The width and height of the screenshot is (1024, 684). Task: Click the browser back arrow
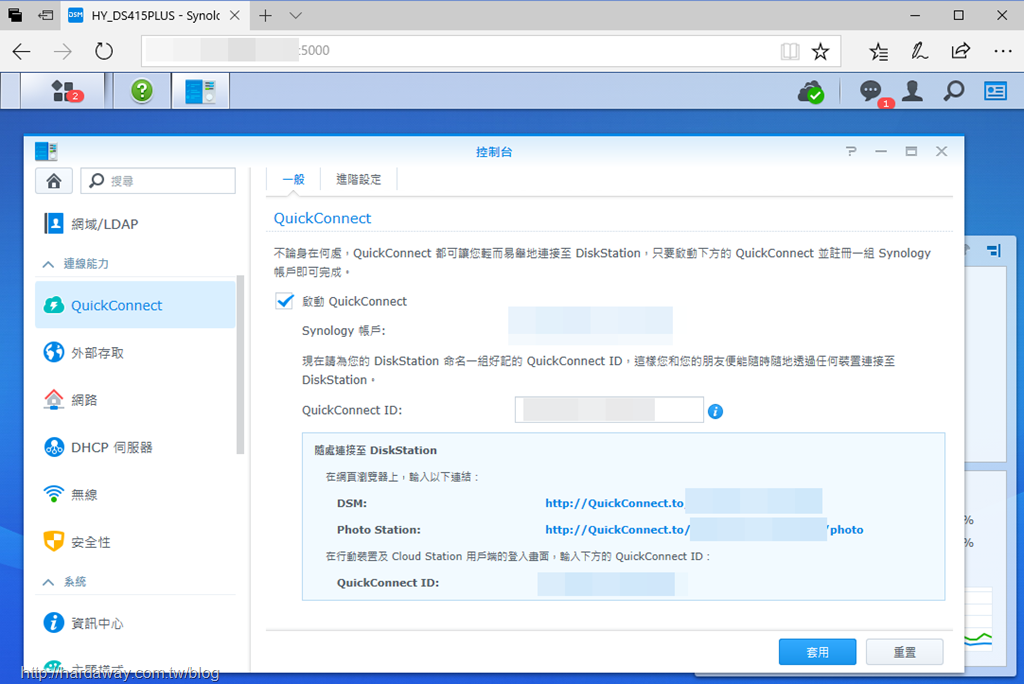point(22,51)
